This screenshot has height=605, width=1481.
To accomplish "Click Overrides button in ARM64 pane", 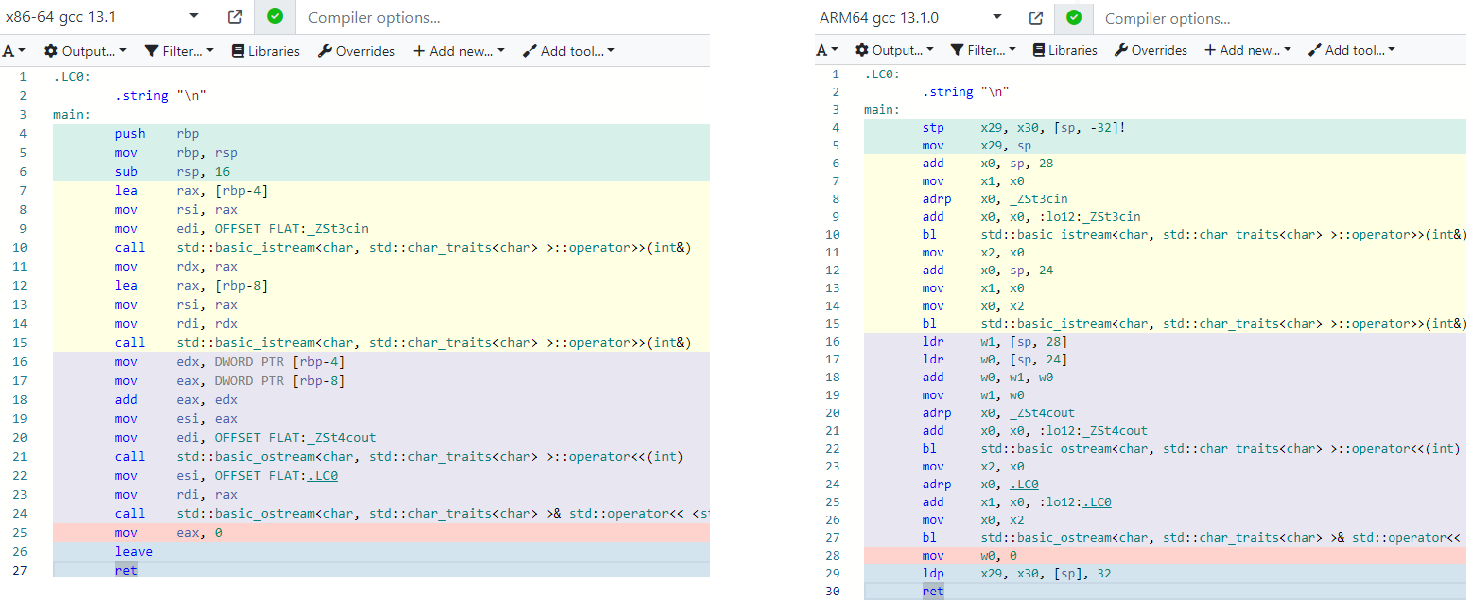I will 1150,50.
